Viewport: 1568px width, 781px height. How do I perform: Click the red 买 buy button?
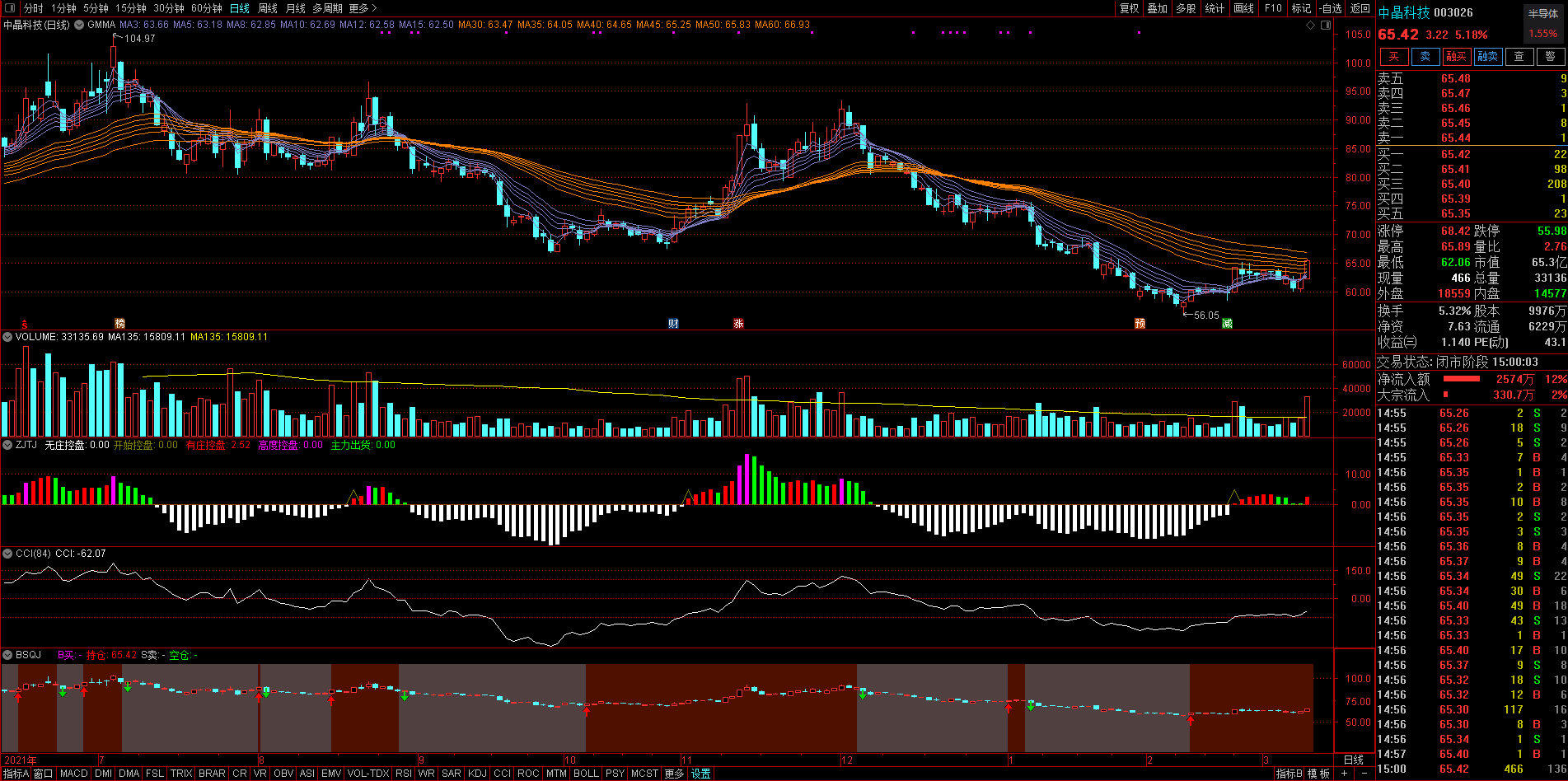click(1394, 57)
